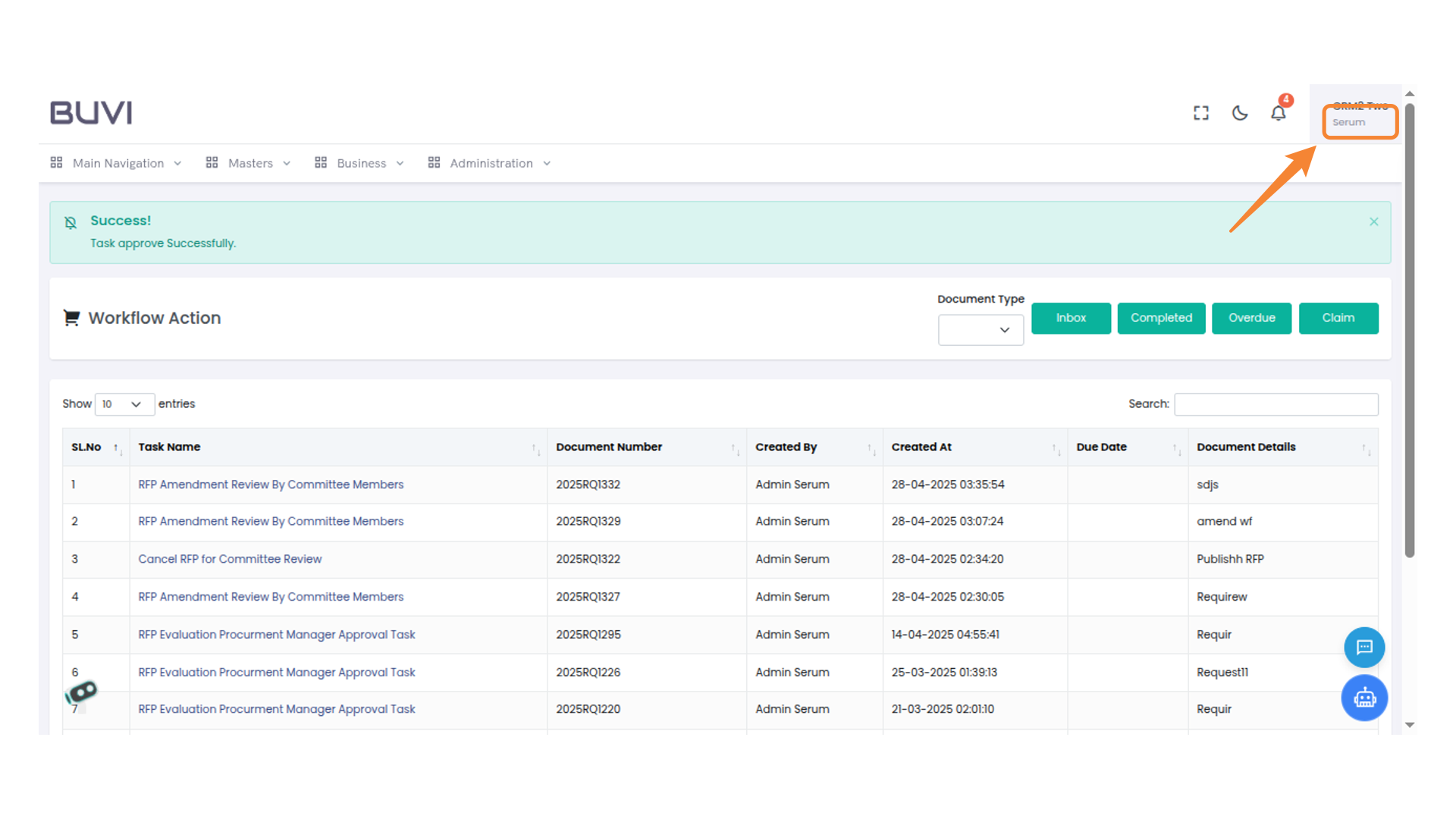Open the notifications bell icon

[1279, 113]
